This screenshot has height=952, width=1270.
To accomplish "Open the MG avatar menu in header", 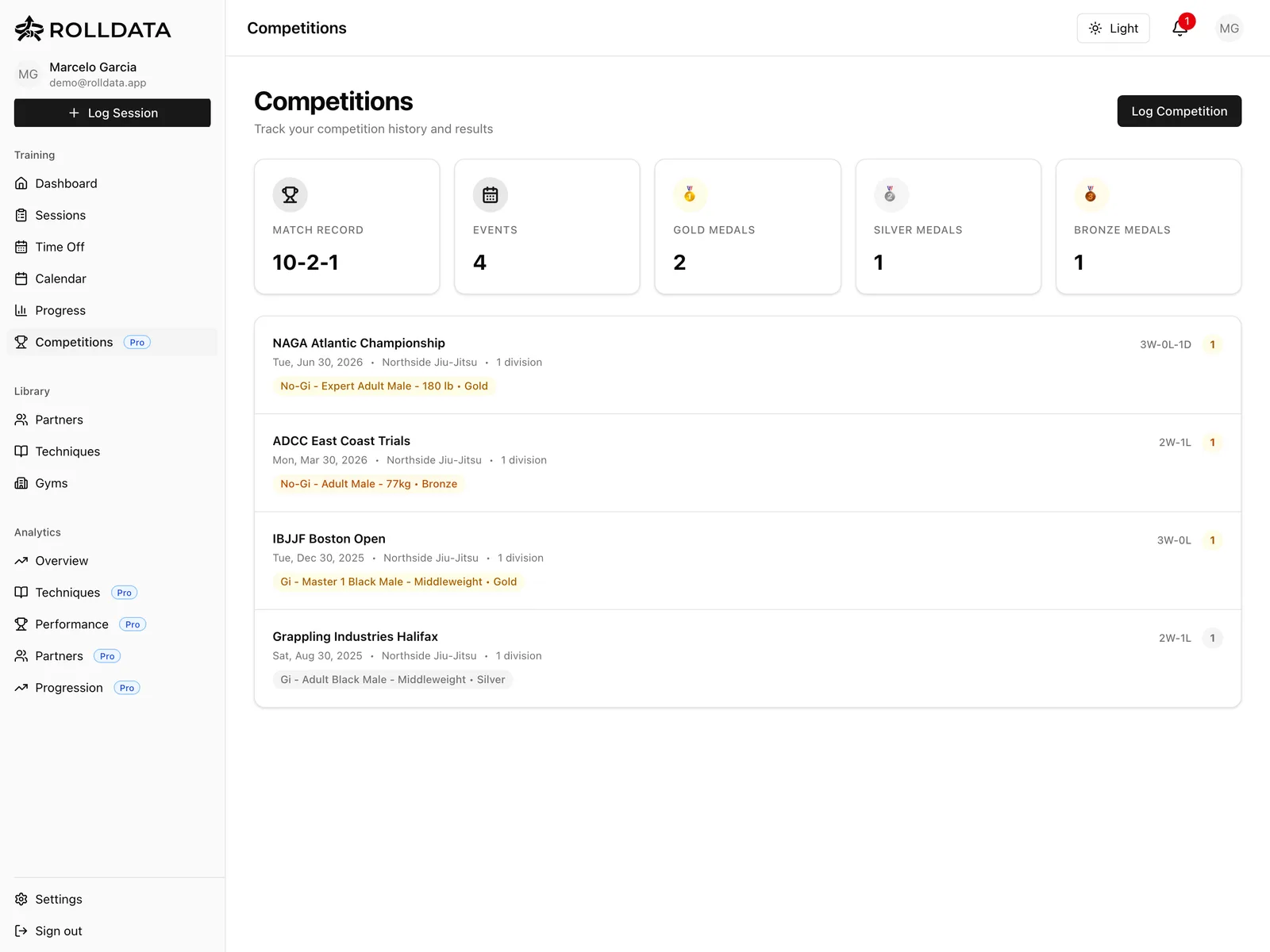I will 1229,29.
